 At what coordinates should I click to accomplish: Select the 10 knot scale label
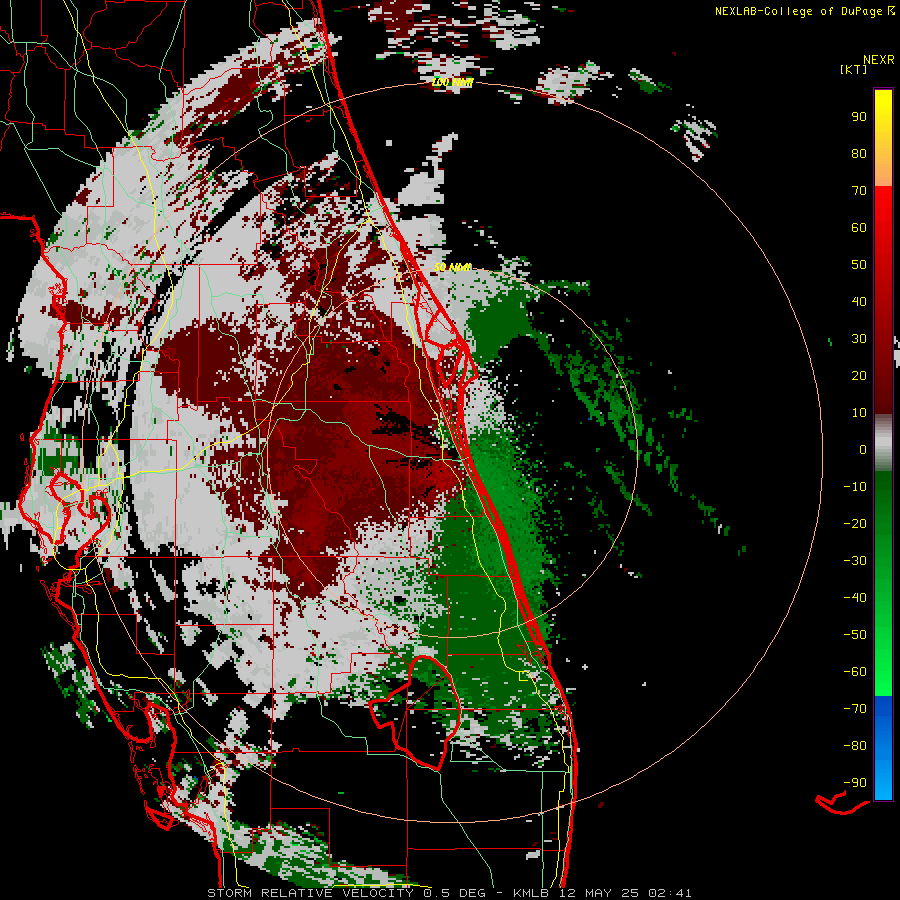pyautogui.click(x=859, y=413)
